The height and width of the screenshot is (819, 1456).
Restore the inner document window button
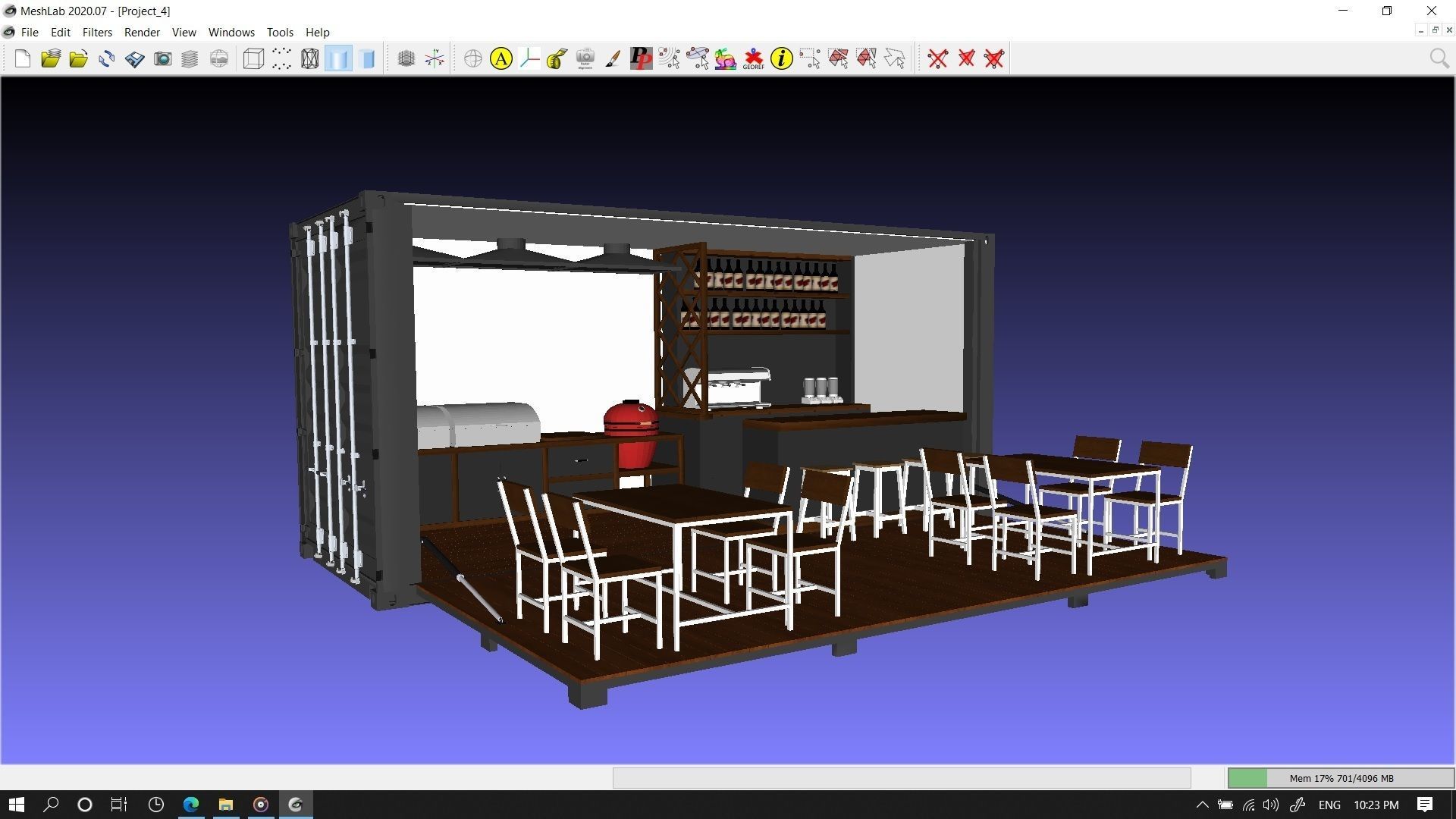point(1435,30)
